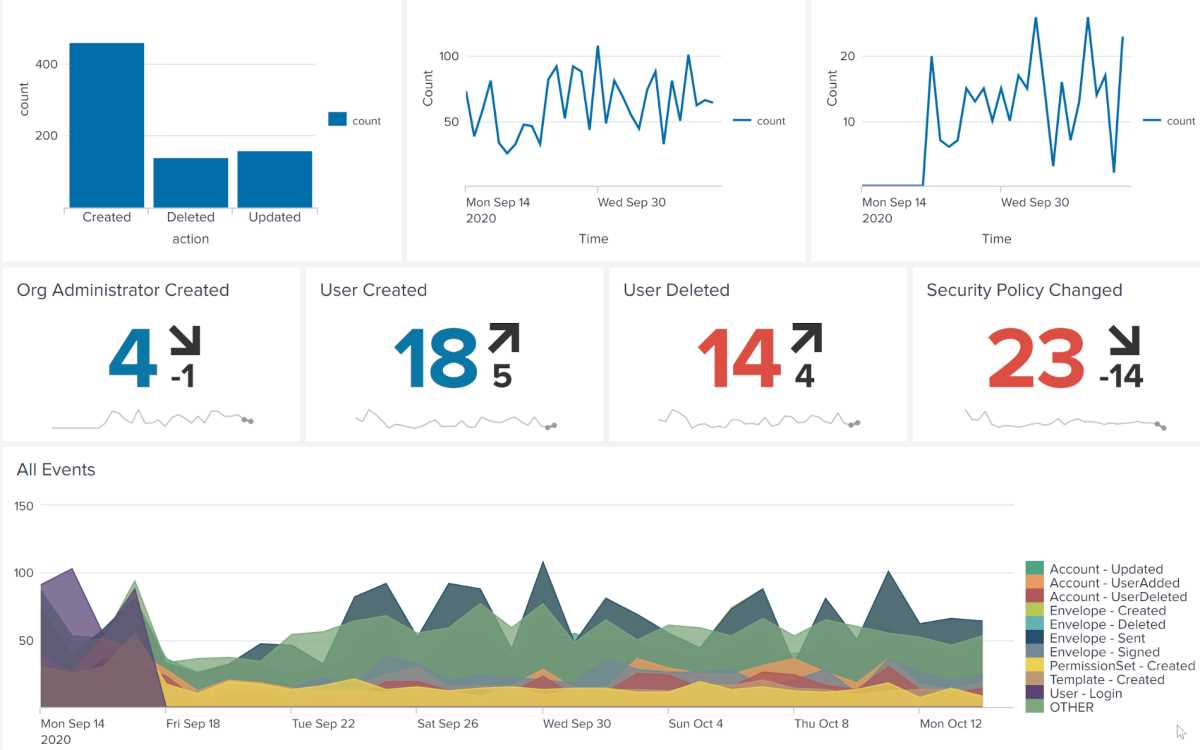Viewport: 1200px width, 750px height.
Task: Click the count legend swatch of the bar chart
Action: [337, 120]
